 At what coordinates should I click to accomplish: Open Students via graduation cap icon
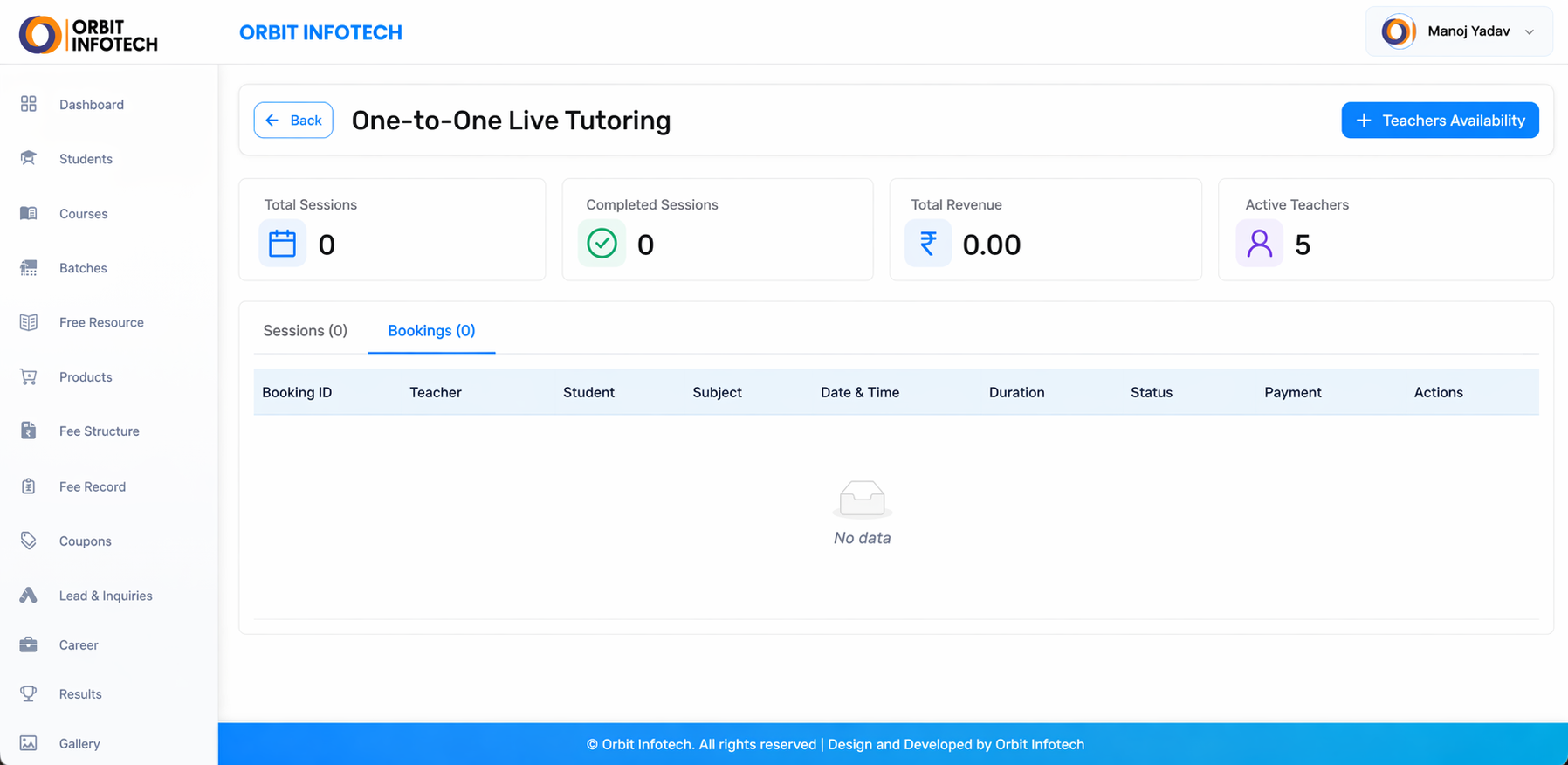click(x=29, y=158)
